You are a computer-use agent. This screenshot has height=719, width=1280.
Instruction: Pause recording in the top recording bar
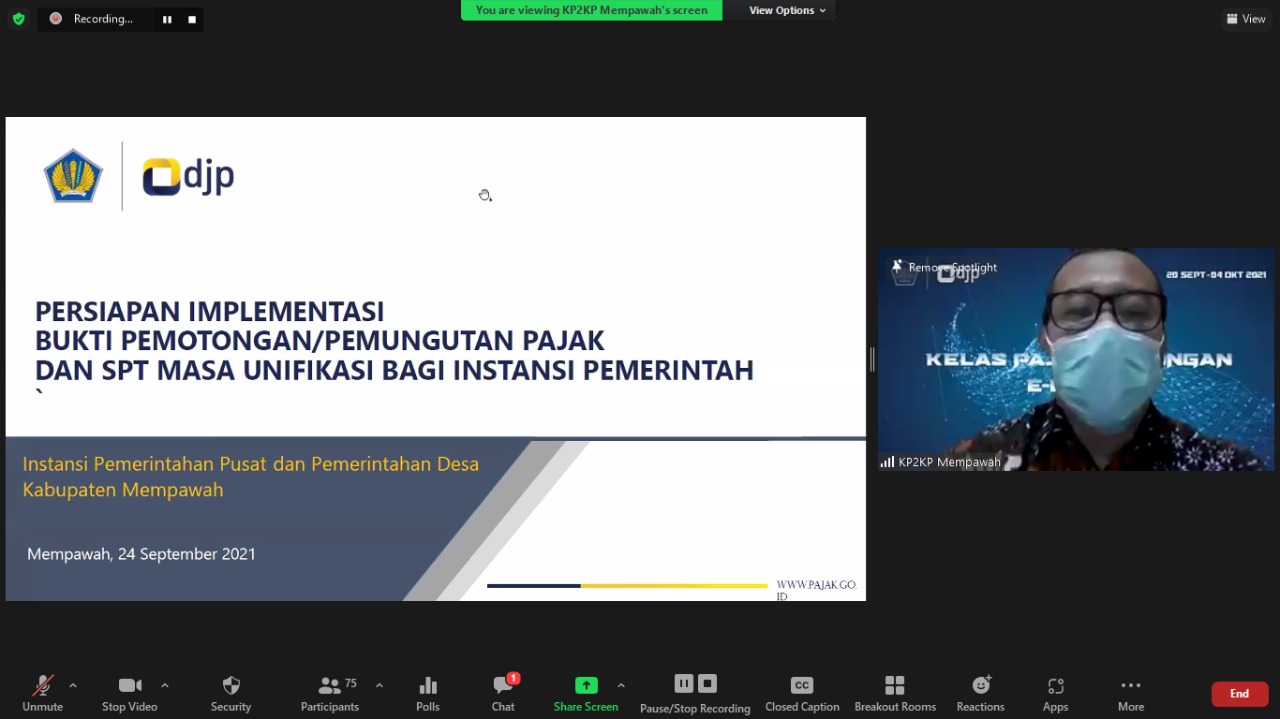click(167, 19)
